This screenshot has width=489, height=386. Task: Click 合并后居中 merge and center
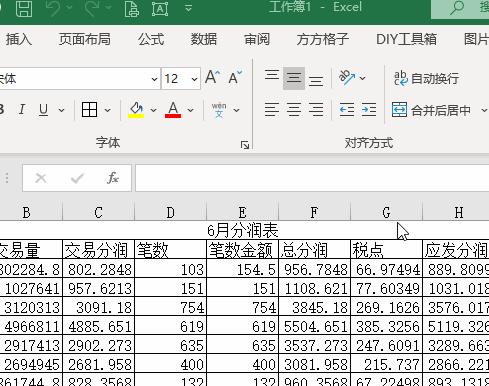click(431, 110)
